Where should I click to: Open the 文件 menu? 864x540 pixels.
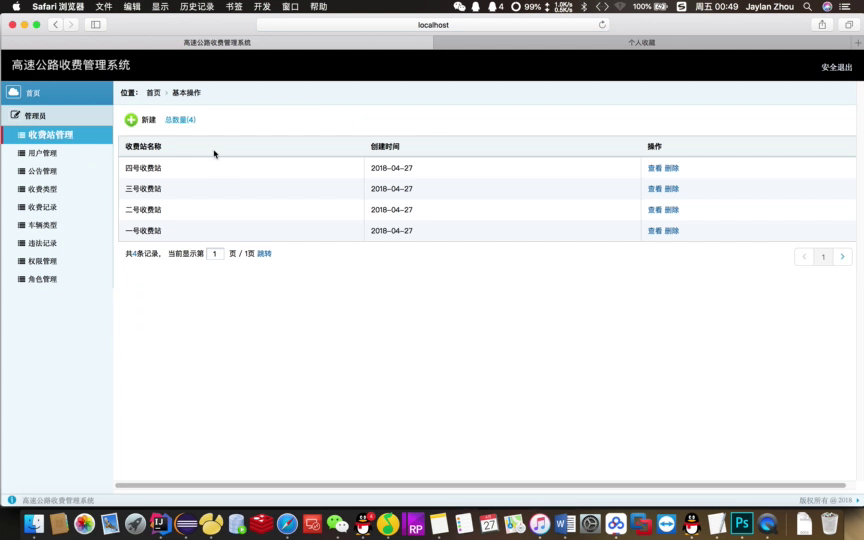pos(104,7)
